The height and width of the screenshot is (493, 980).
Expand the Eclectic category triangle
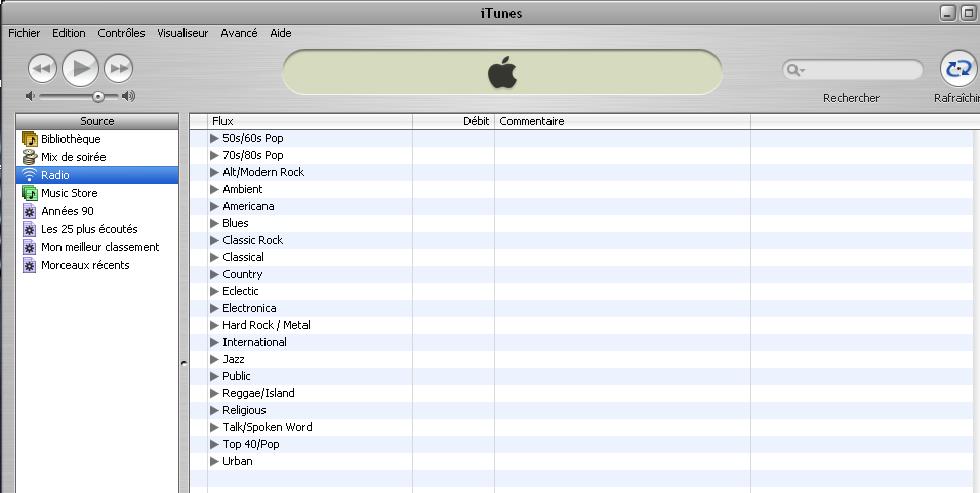tap(214, 291)
